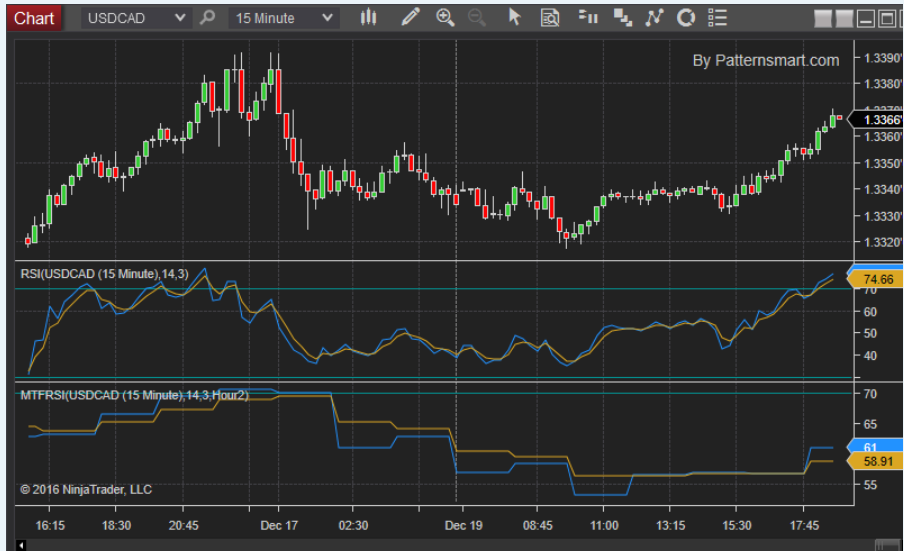Open the bar style candlestick icon
This screenshot has height=551, width=904.
pyautogui.click(x=369, y=17)
